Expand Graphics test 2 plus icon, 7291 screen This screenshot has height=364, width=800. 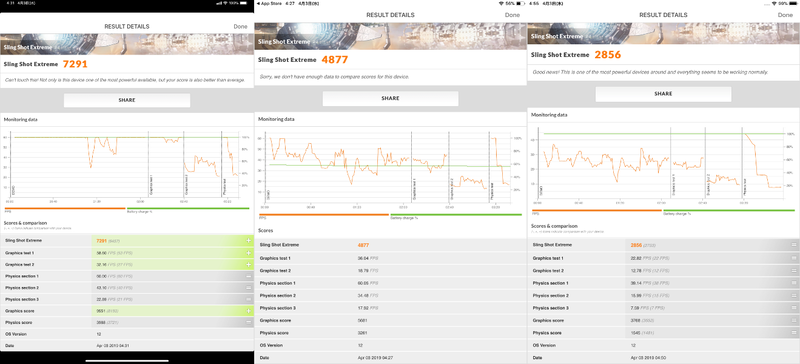[248, 264]
